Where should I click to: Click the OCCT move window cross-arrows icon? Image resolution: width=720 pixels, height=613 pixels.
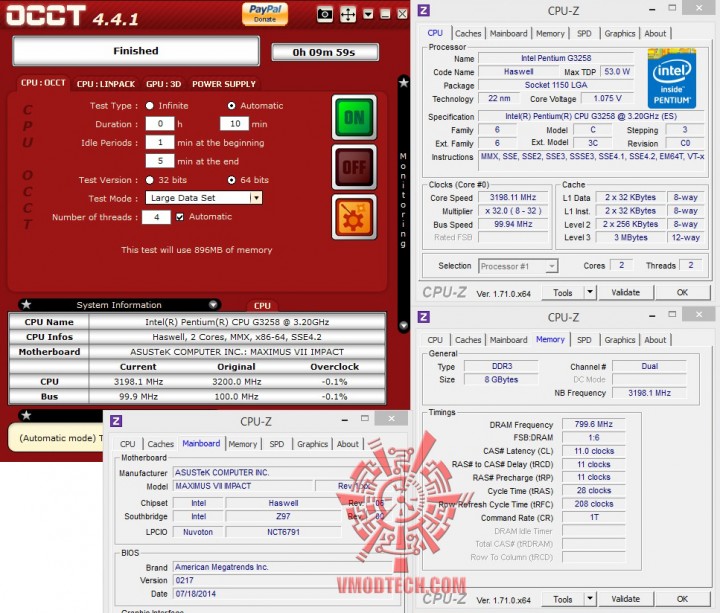pyautogui.click(x=348, y=14)
